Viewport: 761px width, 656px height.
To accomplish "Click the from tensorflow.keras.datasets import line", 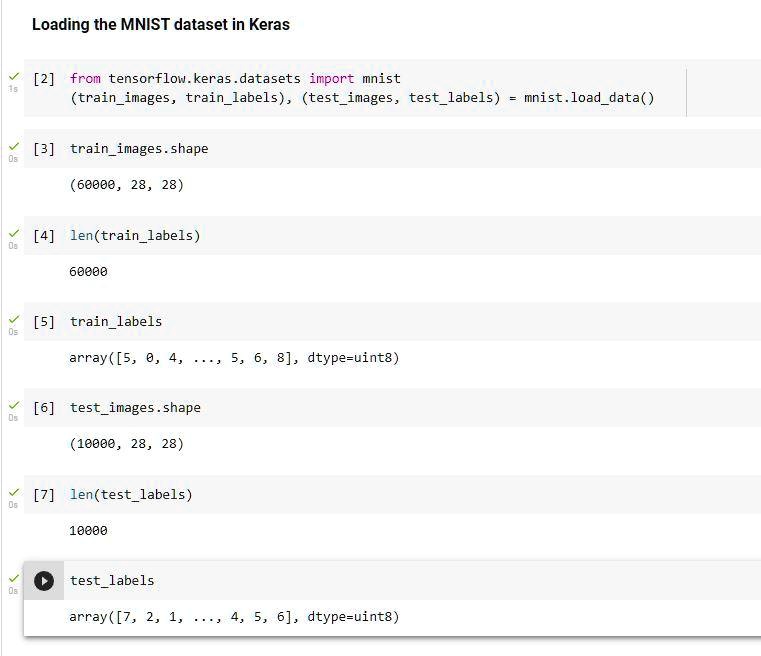I will pyautogui.click(x=235, y=79).
